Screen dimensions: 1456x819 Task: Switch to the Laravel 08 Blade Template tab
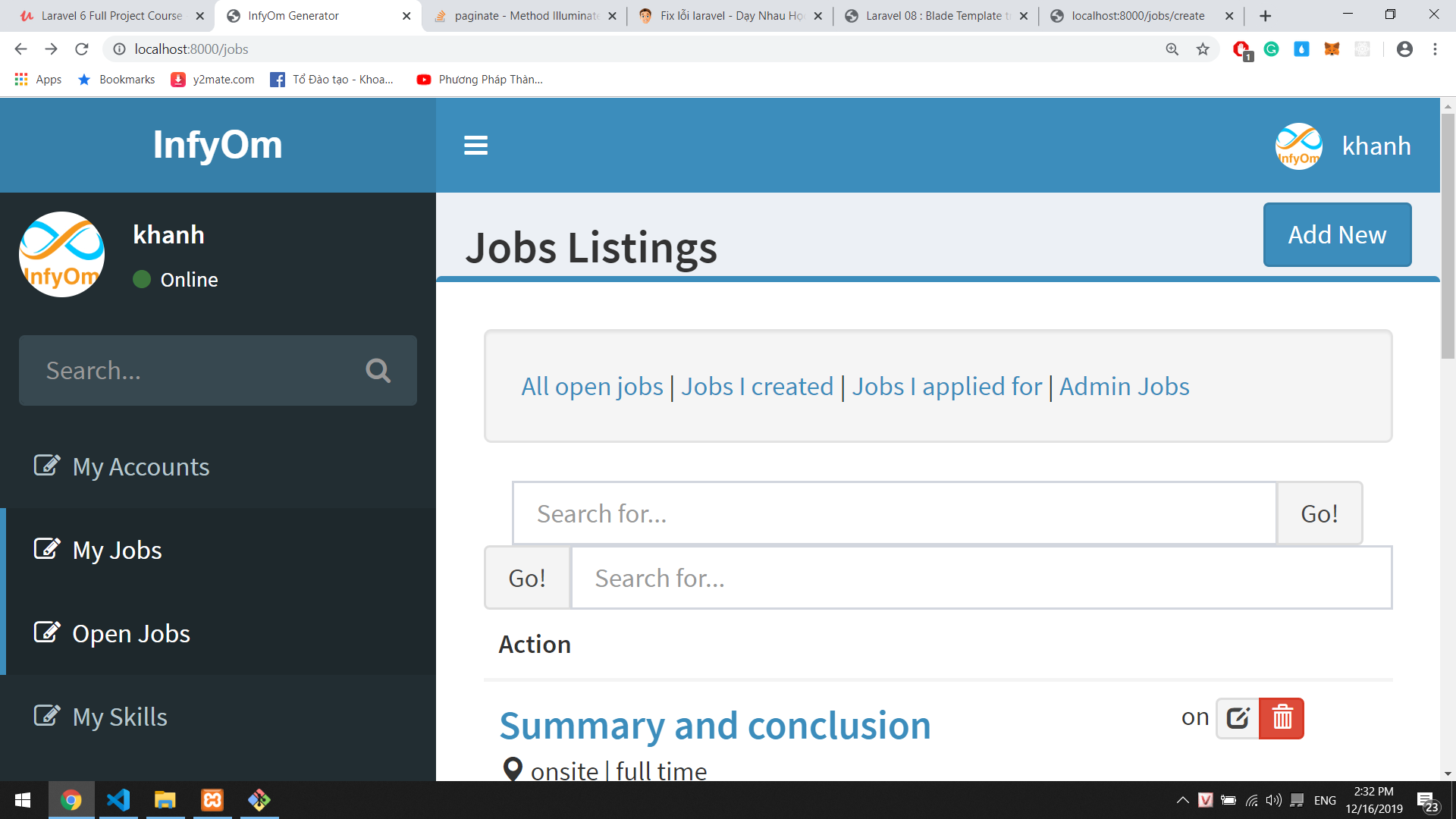937,16
